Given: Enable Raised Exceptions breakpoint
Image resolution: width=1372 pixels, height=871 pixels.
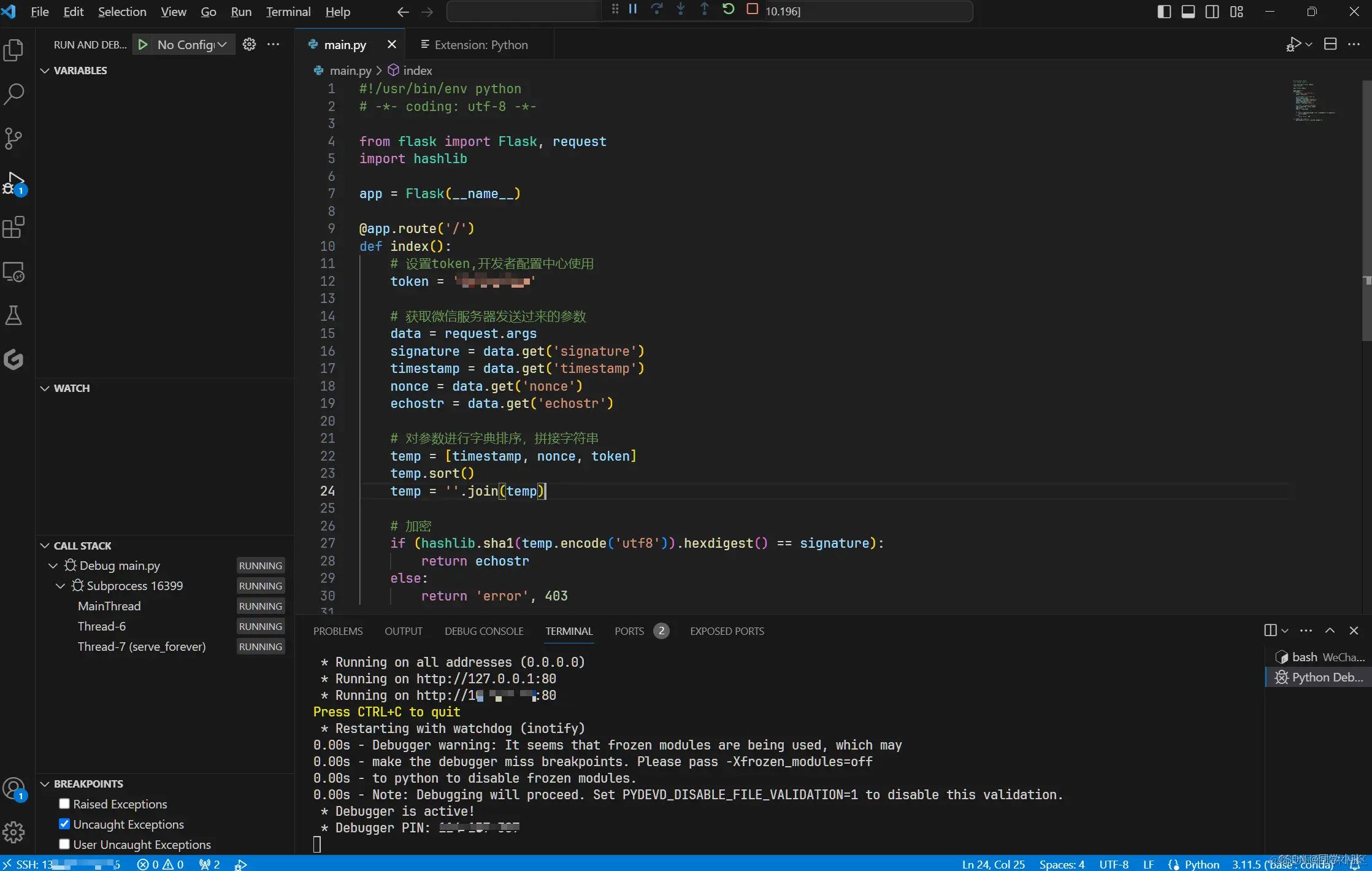Looking at the screenshot, I should (64, 804).
